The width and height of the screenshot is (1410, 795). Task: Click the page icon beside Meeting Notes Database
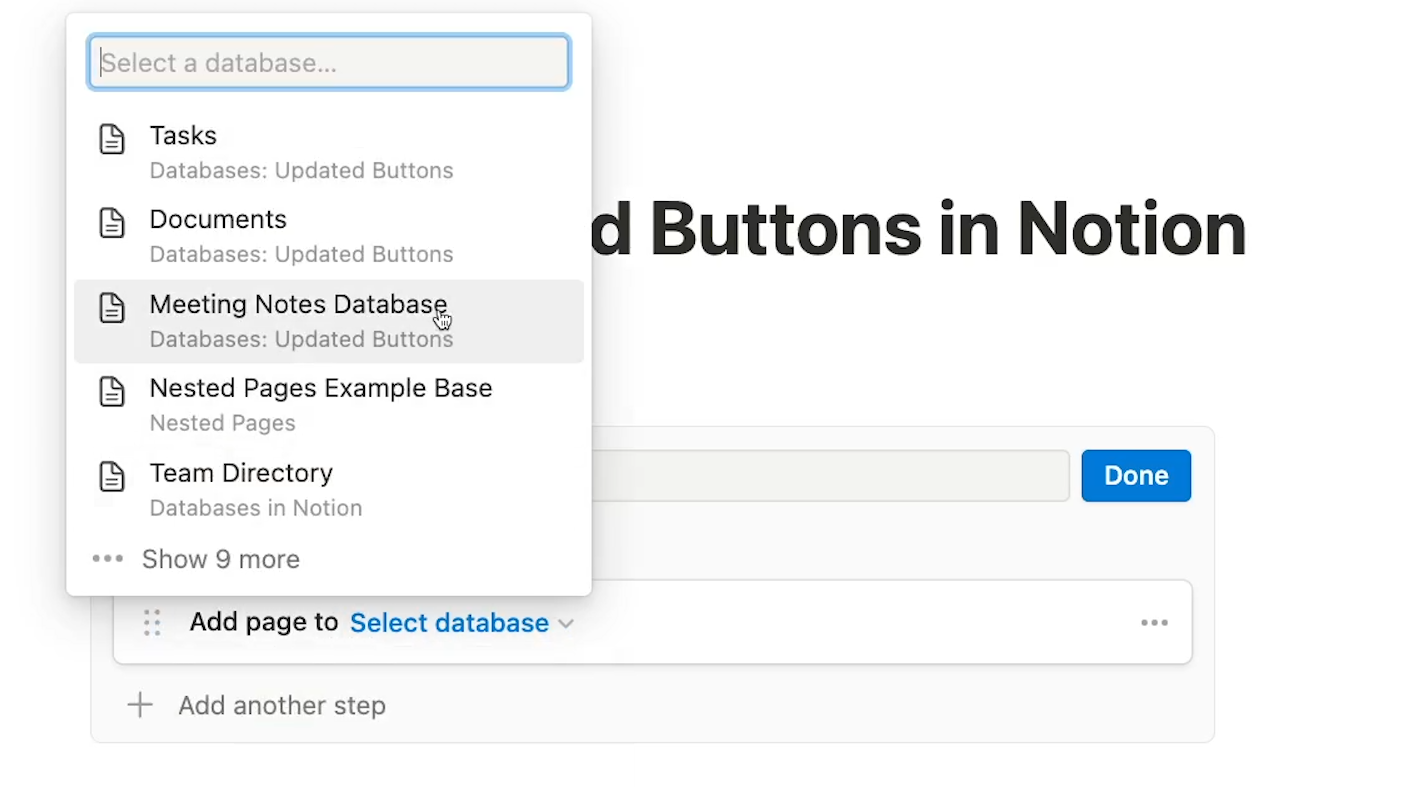tap(112, 308)
